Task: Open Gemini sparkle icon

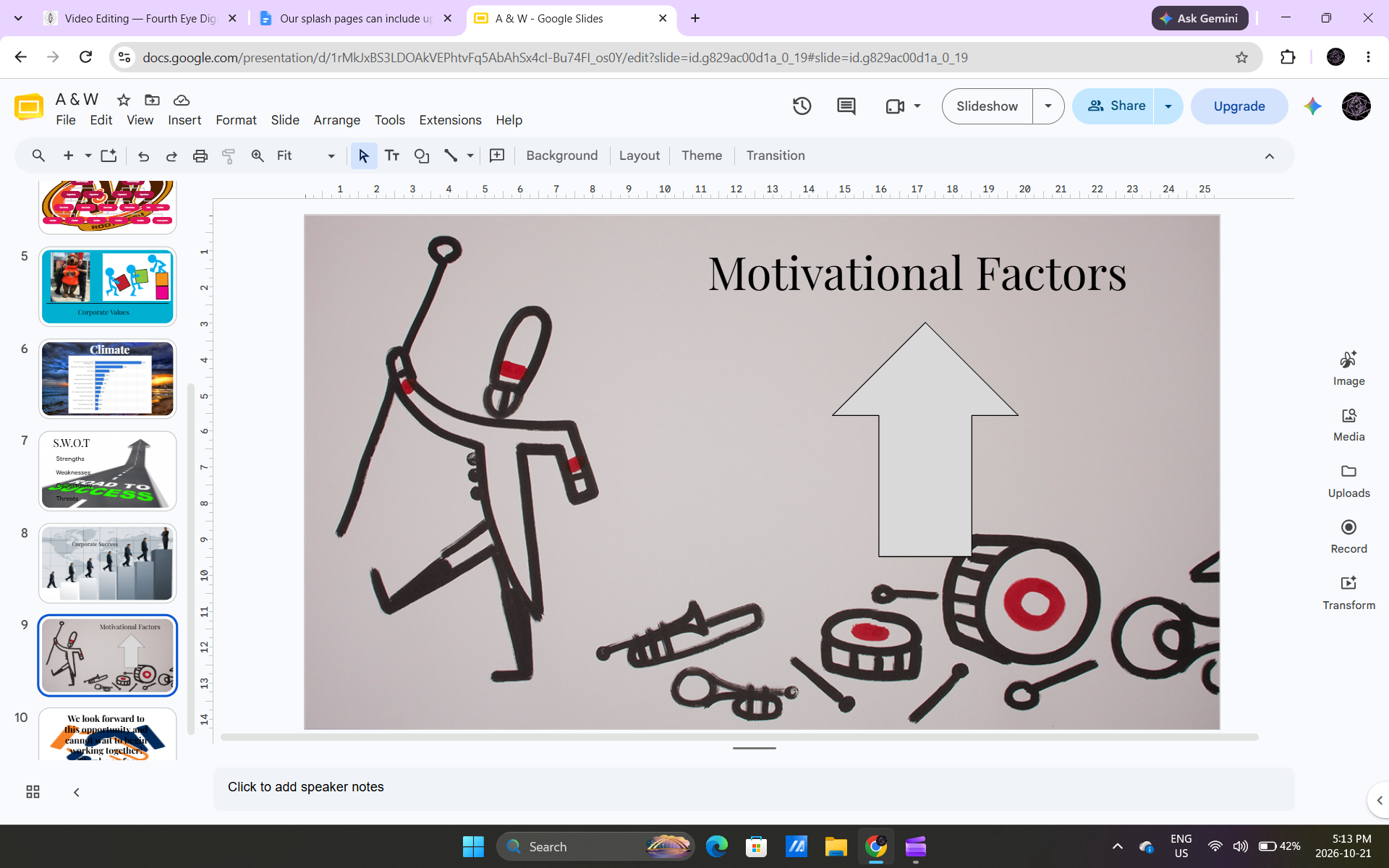Action: pyautogui.click(x=1312, y=106)
